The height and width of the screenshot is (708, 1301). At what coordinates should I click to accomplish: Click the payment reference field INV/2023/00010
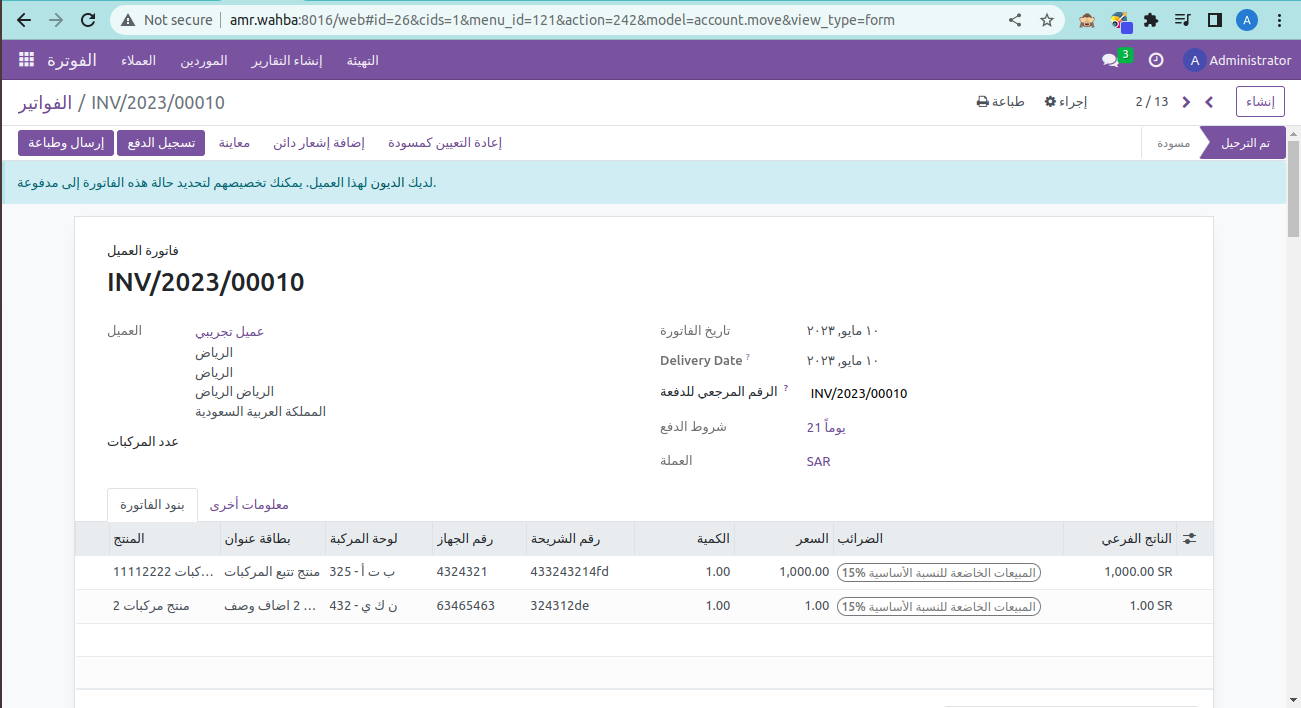[x=859, y=394]
